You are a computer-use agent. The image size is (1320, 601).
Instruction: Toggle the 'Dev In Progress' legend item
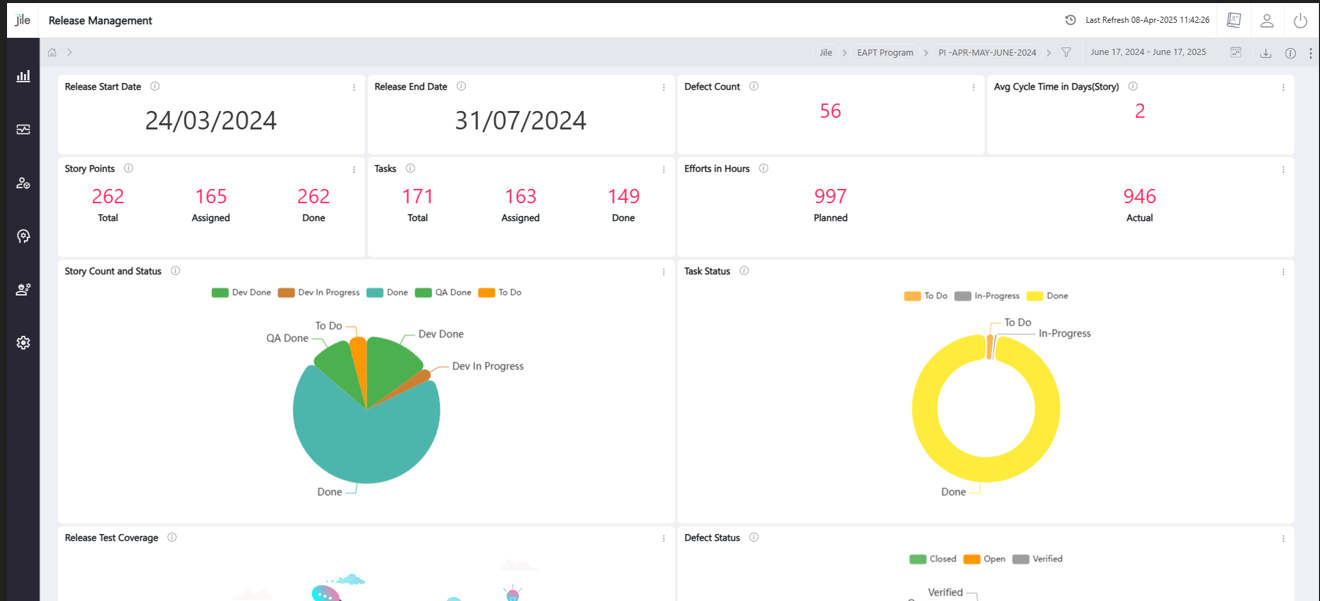click(x=319, y=293)
